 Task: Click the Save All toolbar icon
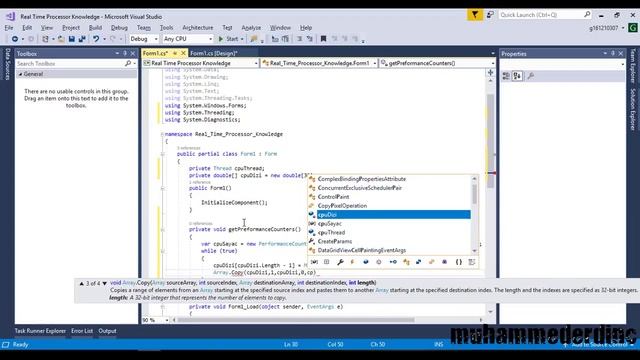coord(82,39)
